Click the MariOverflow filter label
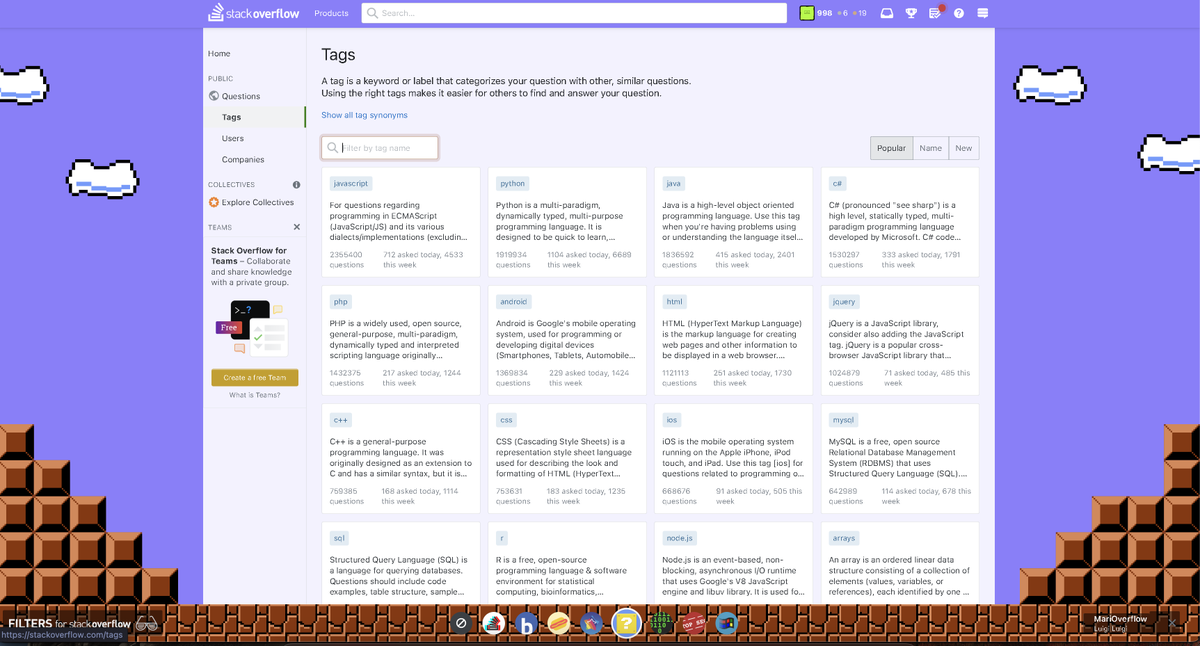 tap(1121, 619)
